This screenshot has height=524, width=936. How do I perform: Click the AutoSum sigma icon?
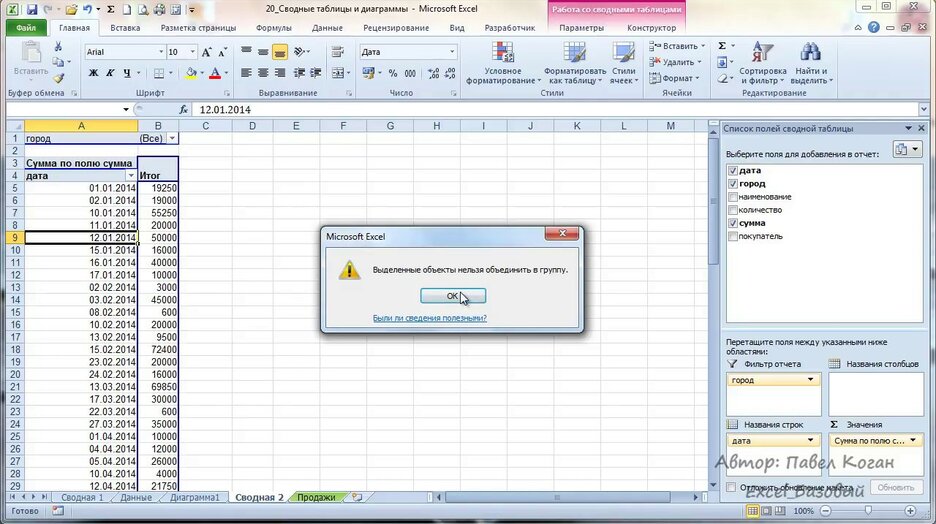point(722,46)
